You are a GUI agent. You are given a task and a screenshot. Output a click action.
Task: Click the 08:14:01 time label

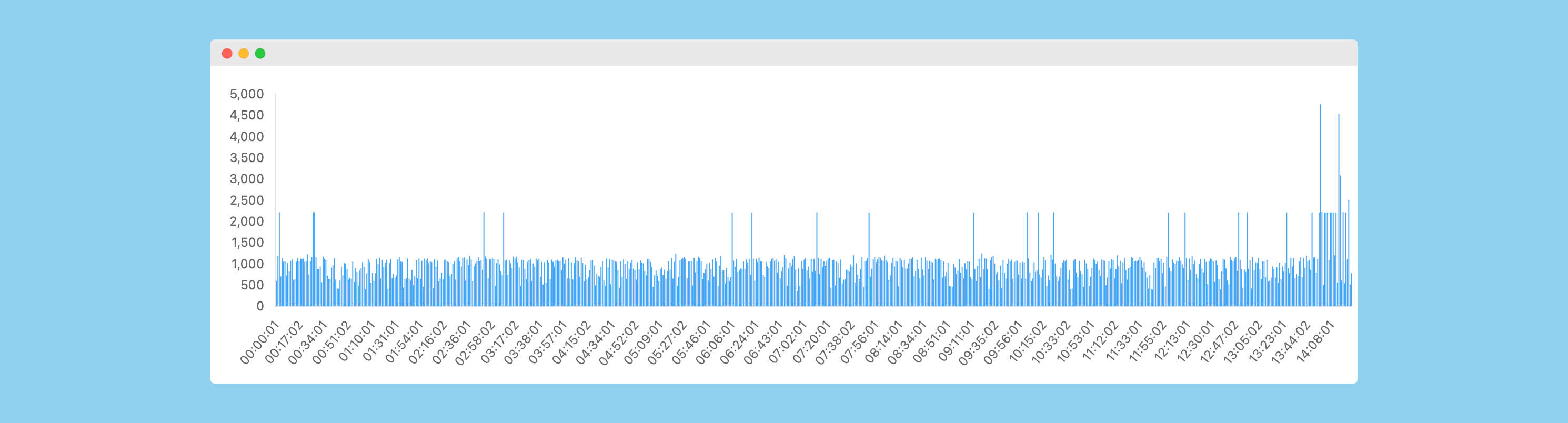coord(883,342)
